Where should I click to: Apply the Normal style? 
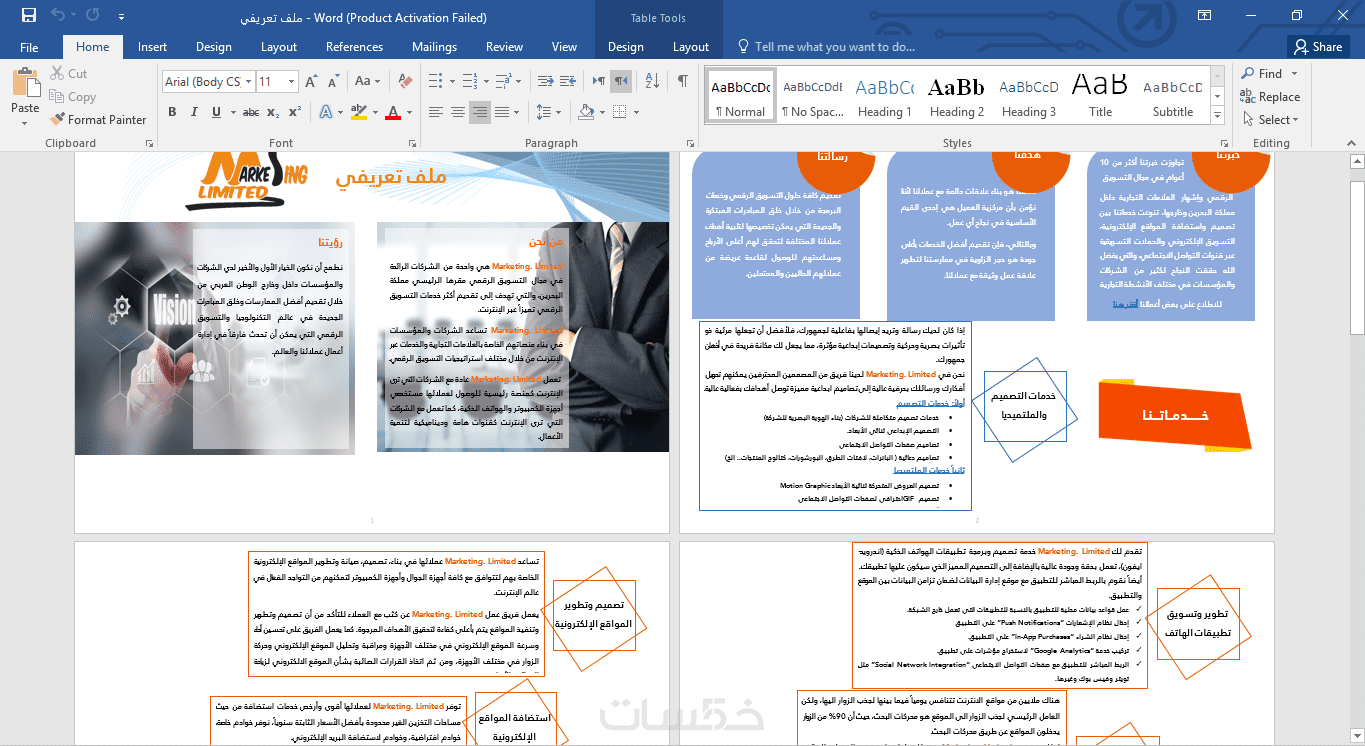tap(741, 97)
